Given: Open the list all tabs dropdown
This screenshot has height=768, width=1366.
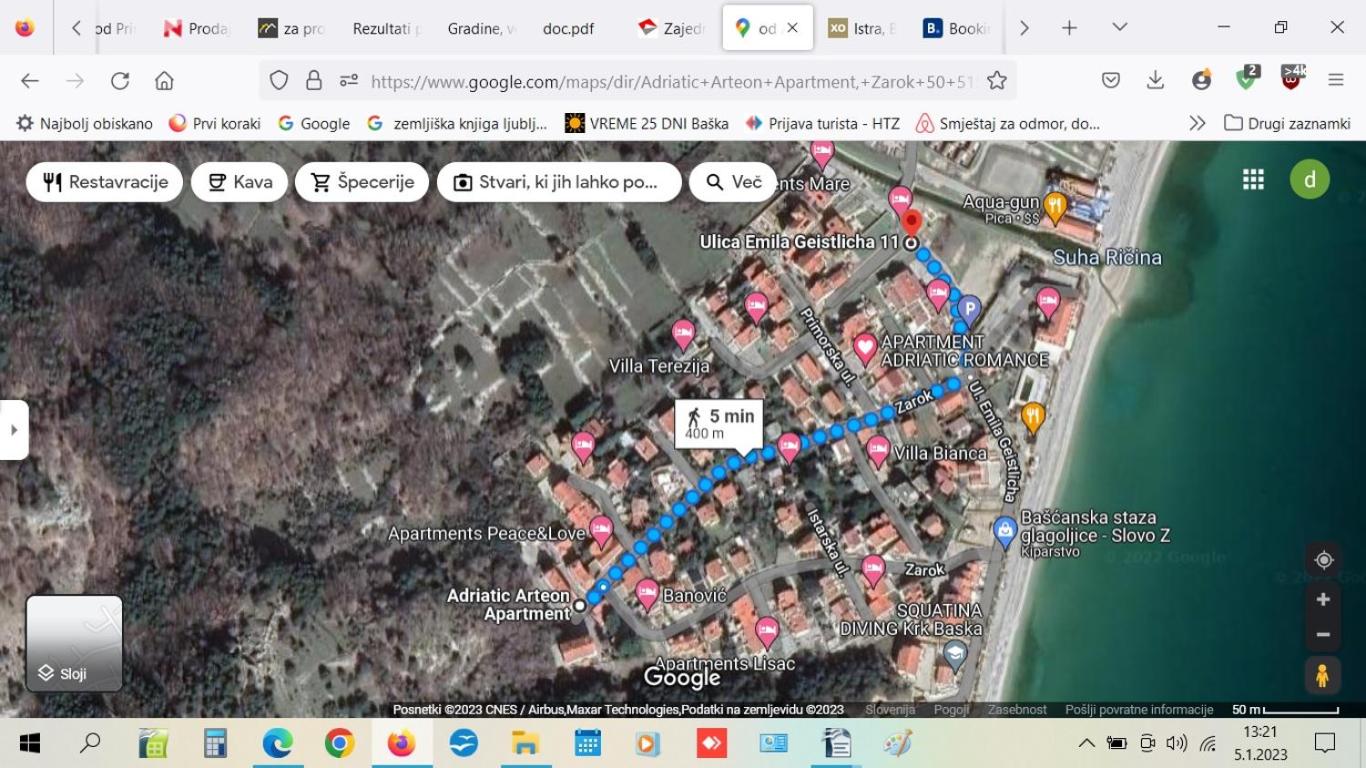Looking at the screenshot, I should tap(1120, 28).
